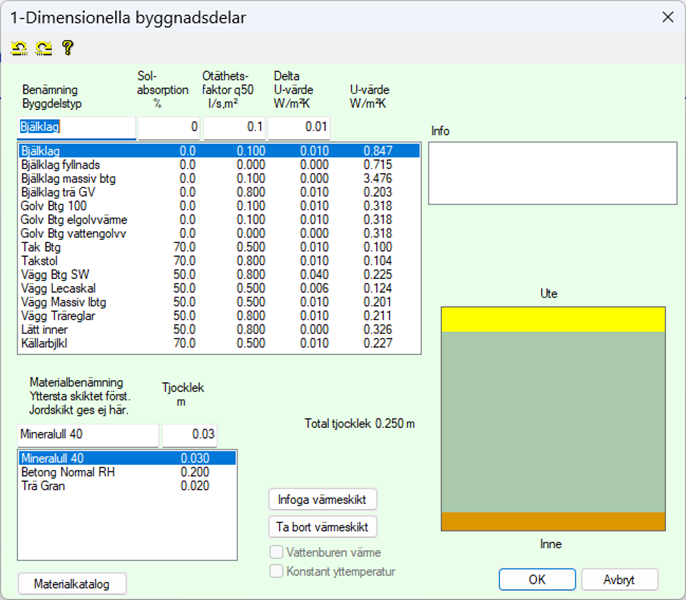
Task: Select the yellow mineral wool layer in diagram
Action: (553, 319)
